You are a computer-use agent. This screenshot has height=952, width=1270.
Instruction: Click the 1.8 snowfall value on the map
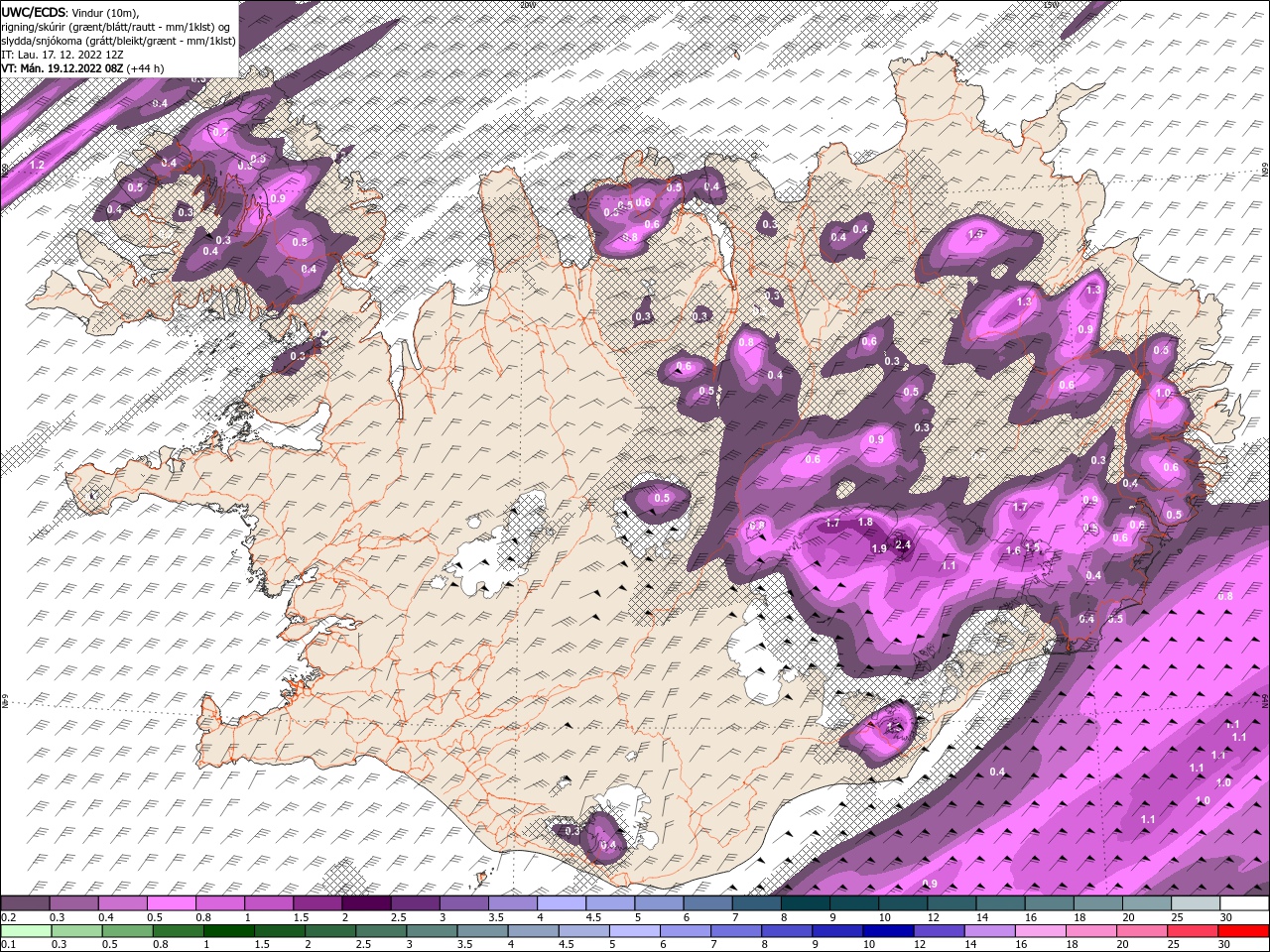coord(865,523)
